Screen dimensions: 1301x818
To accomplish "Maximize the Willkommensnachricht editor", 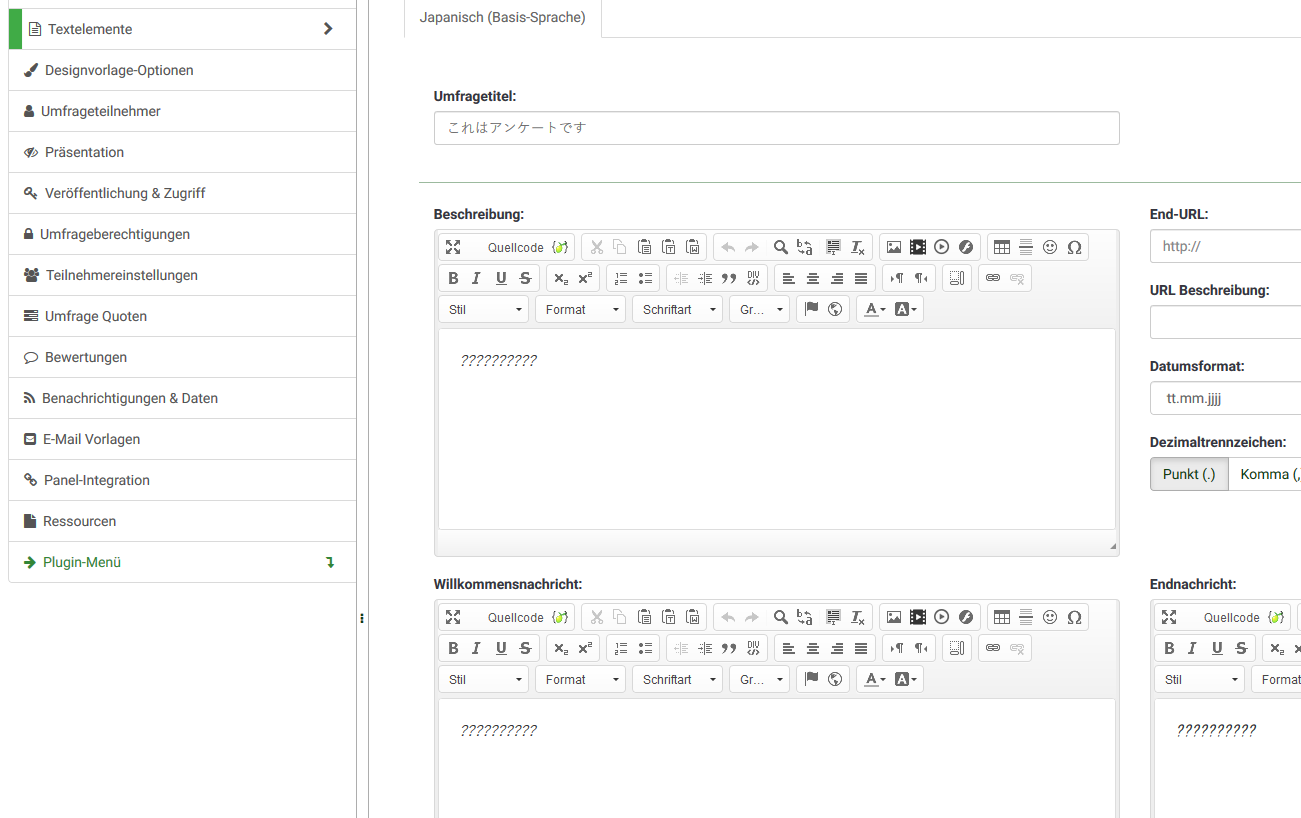I will coord(453,617).
